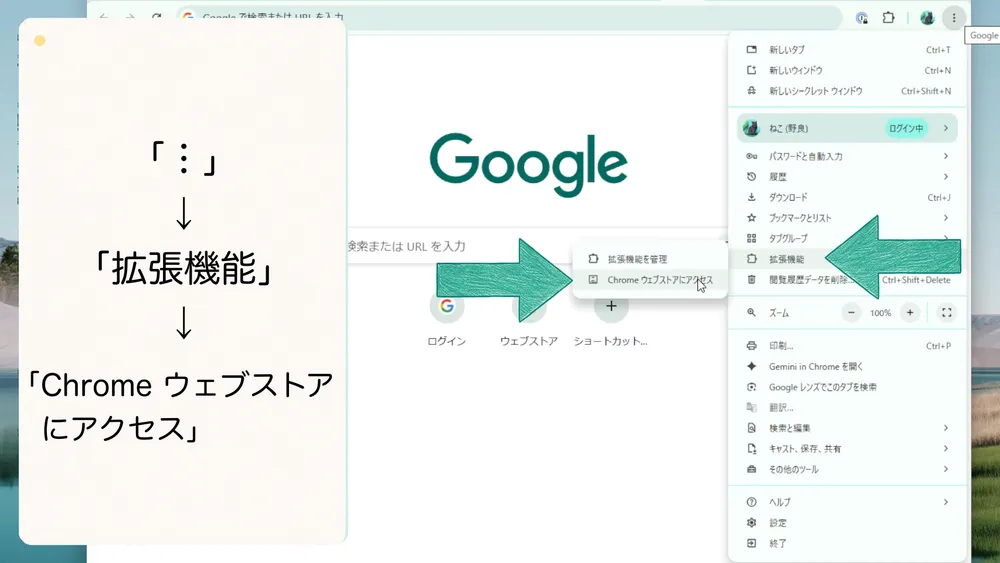
Task: Click the puzzle icon beside 拡張機能を管理
Action: [593, 259]
